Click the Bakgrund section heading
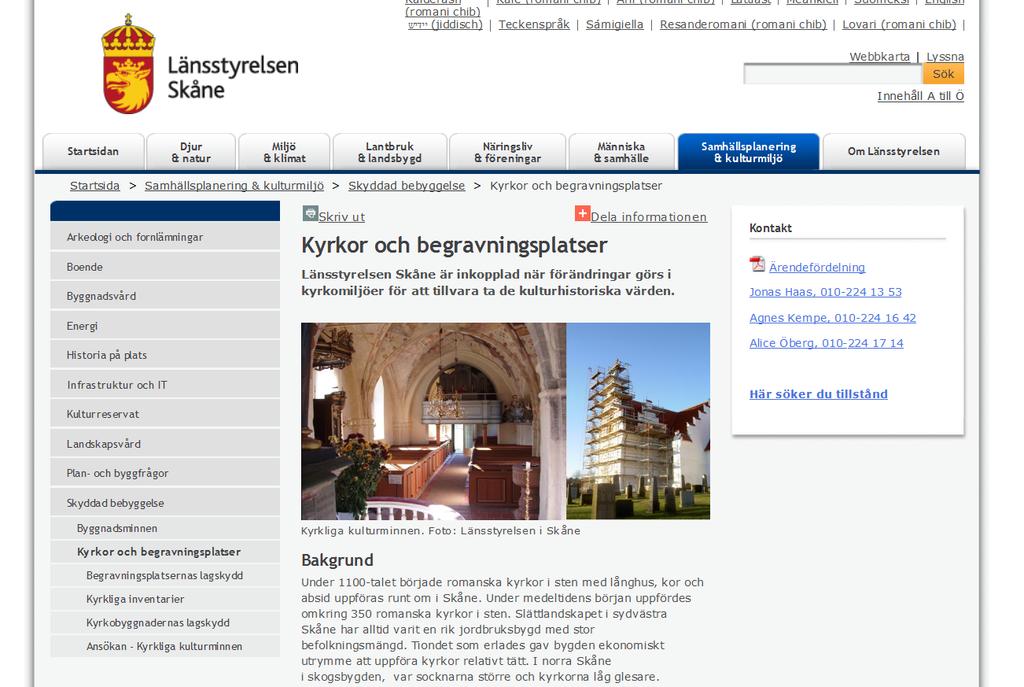This screenshot has width=1024, height=687. (338, 560)
